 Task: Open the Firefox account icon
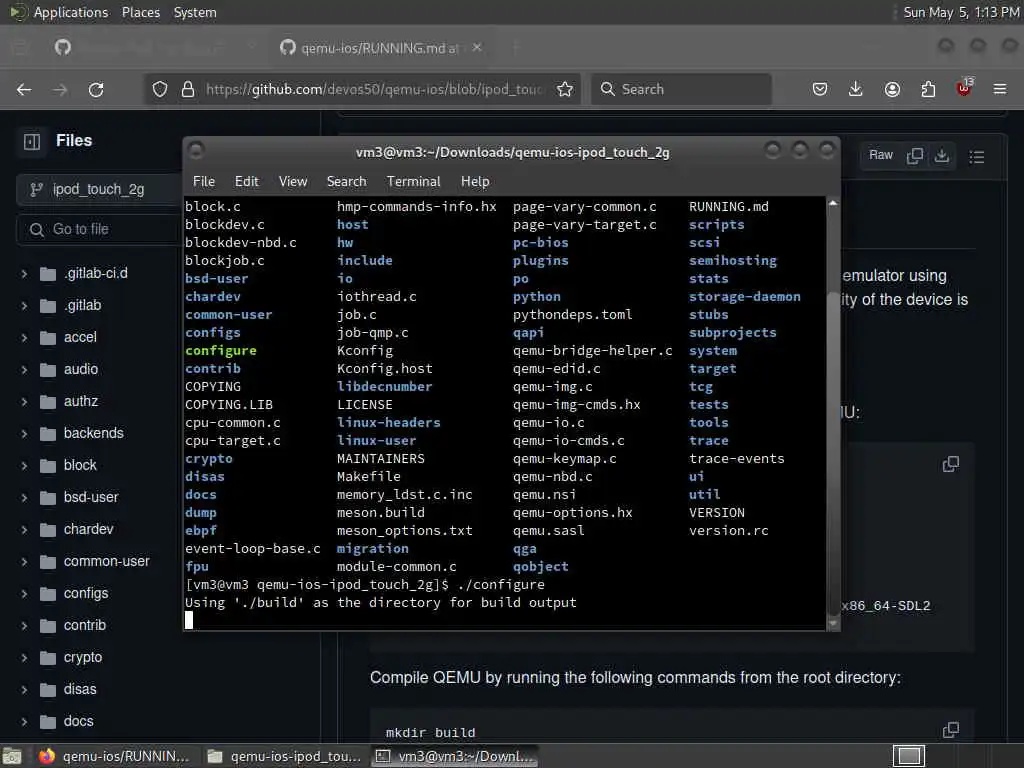click(892, 89)
